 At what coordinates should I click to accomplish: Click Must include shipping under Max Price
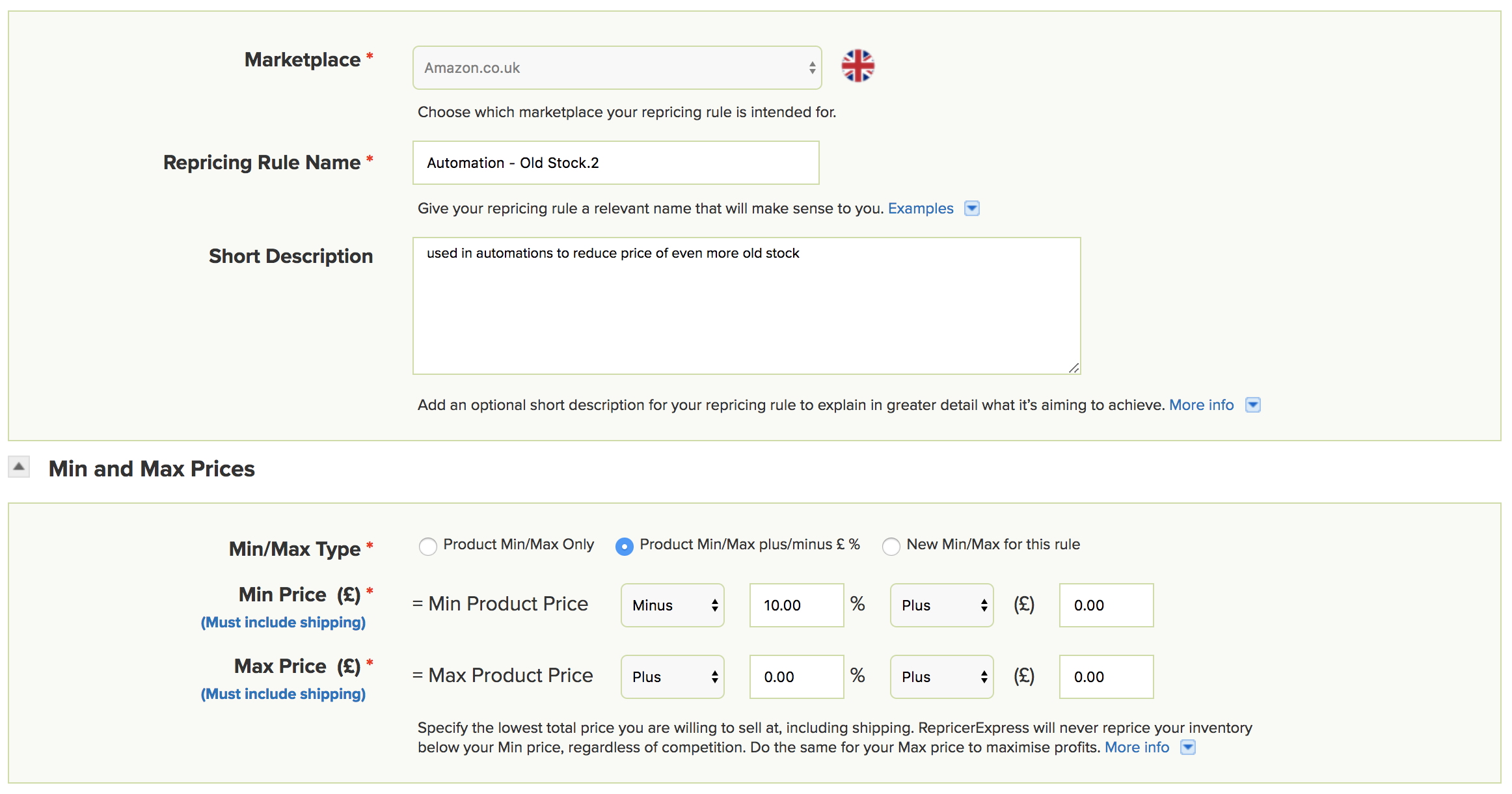coord(283,694)
